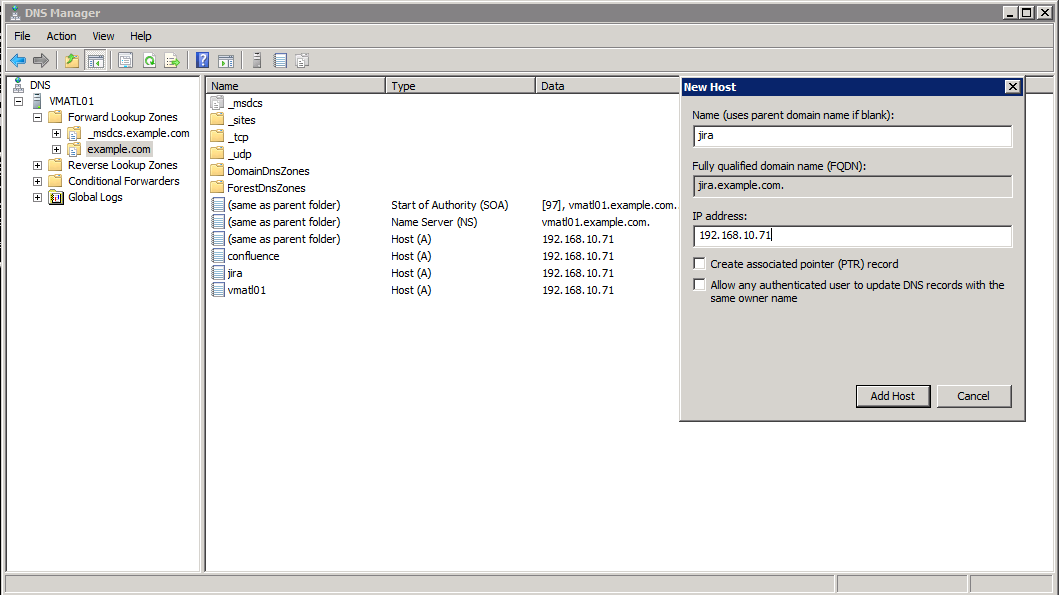Click the _msdcs folder icon in list
This screenshot has height=595, width=1059.
[217, 103]
